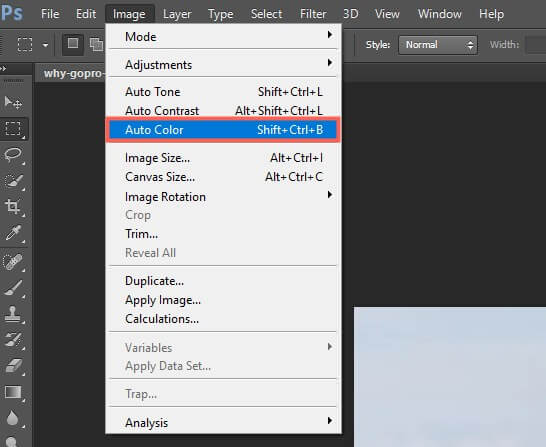546x447 pixels.
Task: Choose Calculations menu entry
Action: tap(223, 319)
